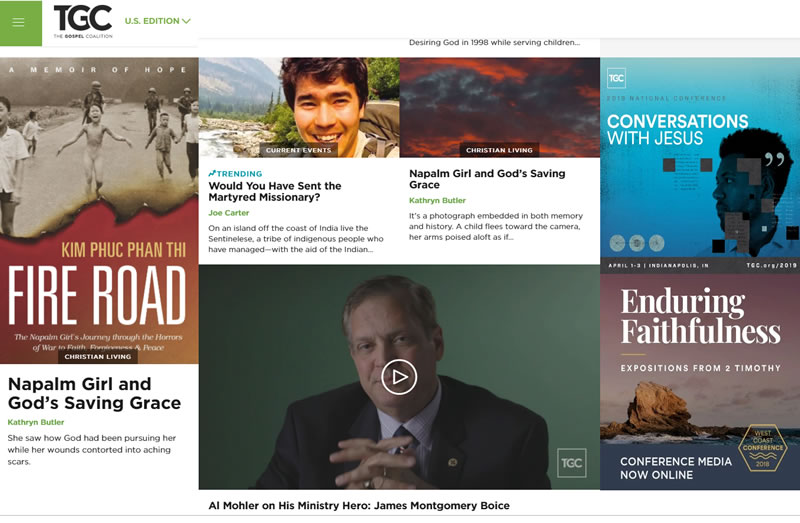Play the Al Mohler video
800x523 pixels.
[x=399, y=377]
